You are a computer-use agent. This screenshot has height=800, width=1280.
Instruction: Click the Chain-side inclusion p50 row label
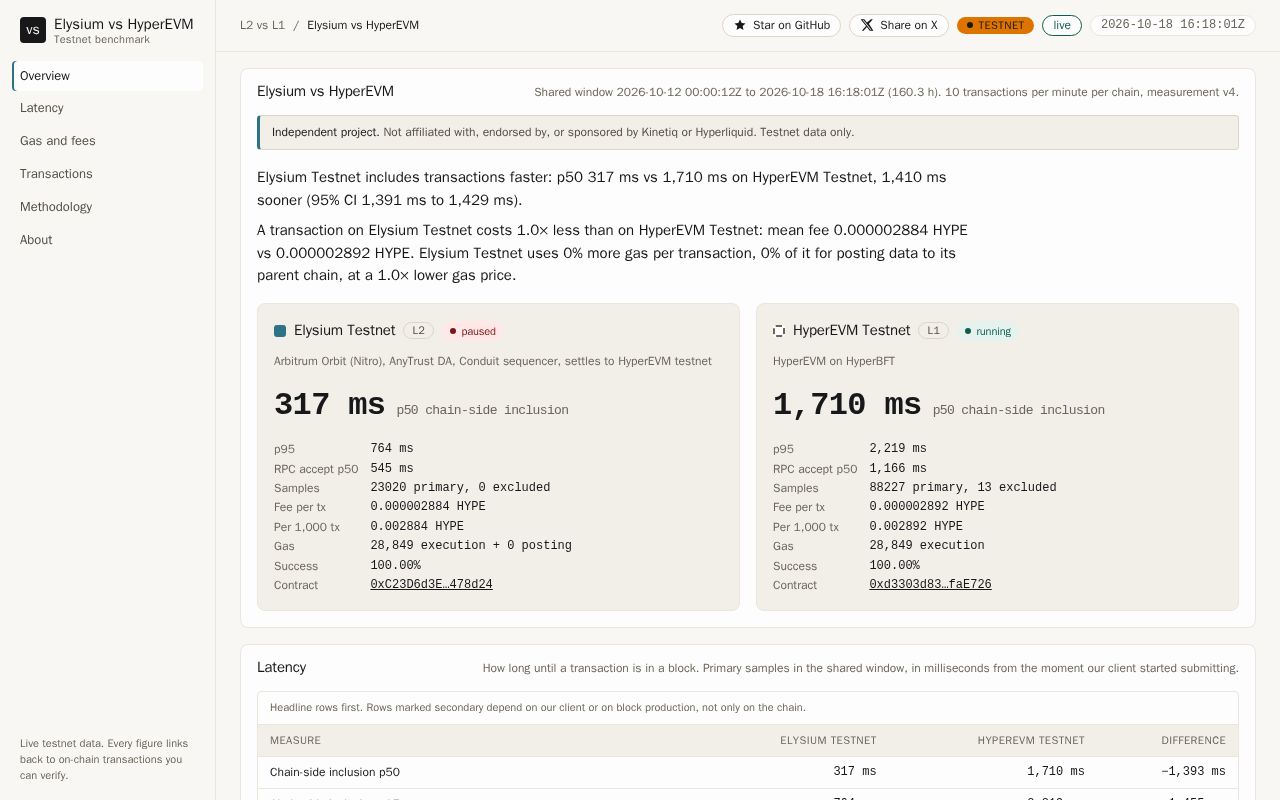coord(335,772)
